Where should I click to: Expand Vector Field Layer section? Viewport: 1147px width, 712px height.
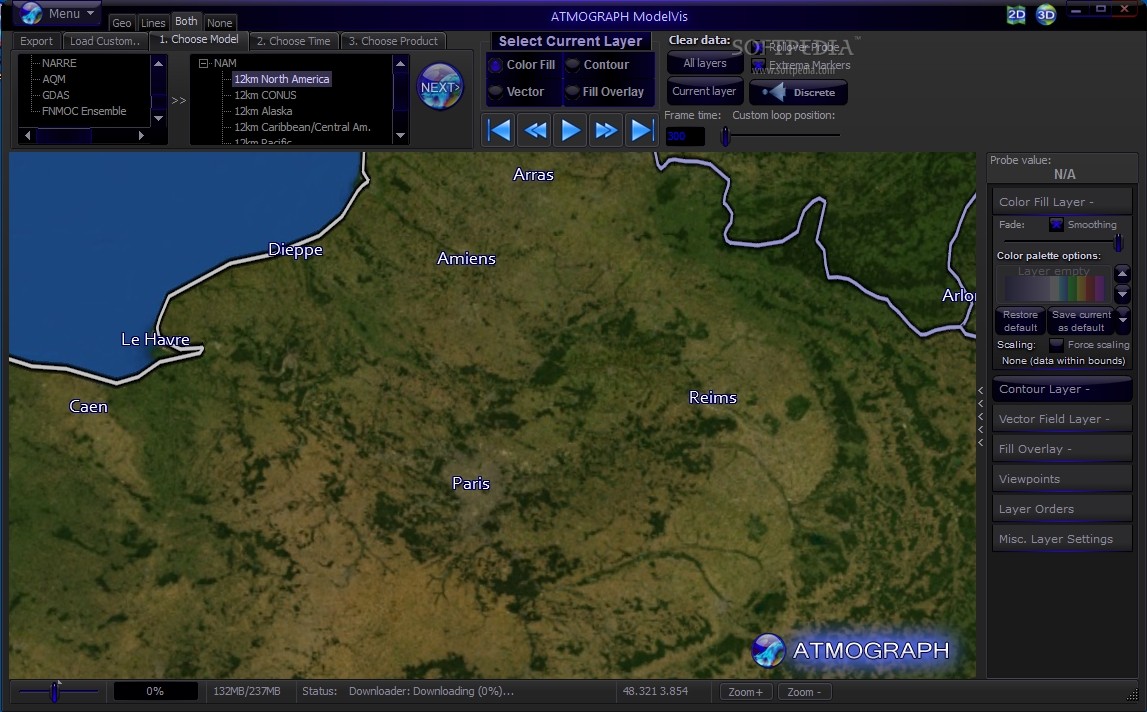click(x=1062, y=419)
